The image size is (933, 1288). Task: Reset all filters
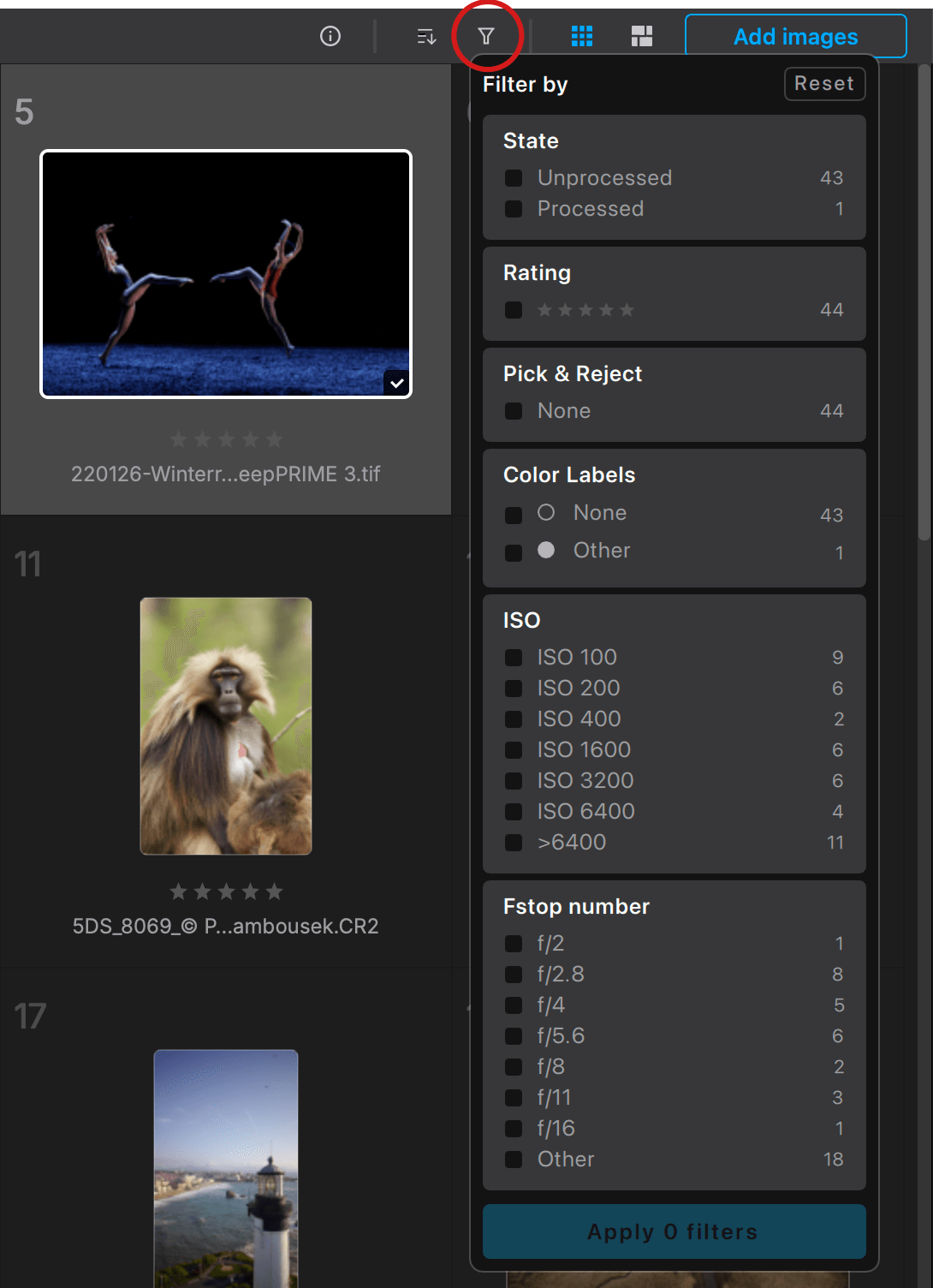coord(824,84)
